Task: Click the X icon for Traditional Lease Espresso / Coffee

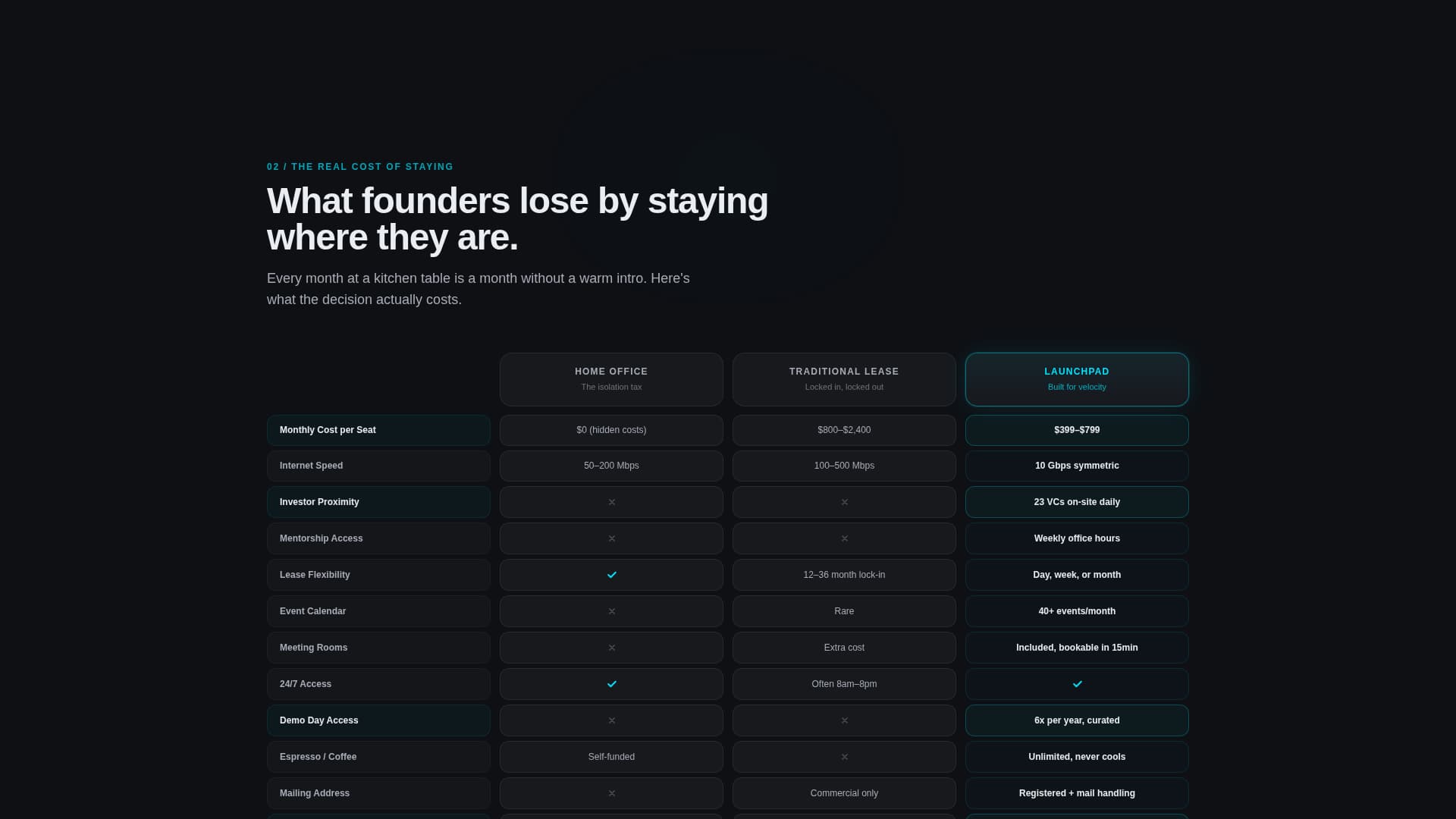Action: 844,757
